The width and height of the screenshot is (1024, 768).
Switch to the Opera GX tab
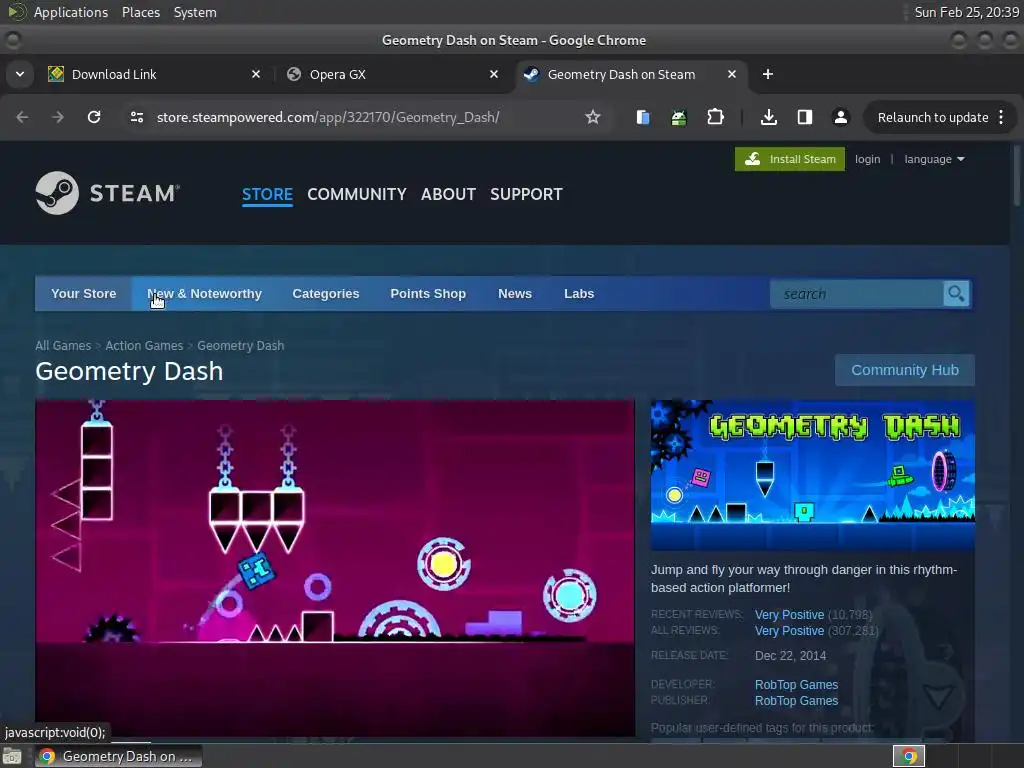tap(392, 74)
